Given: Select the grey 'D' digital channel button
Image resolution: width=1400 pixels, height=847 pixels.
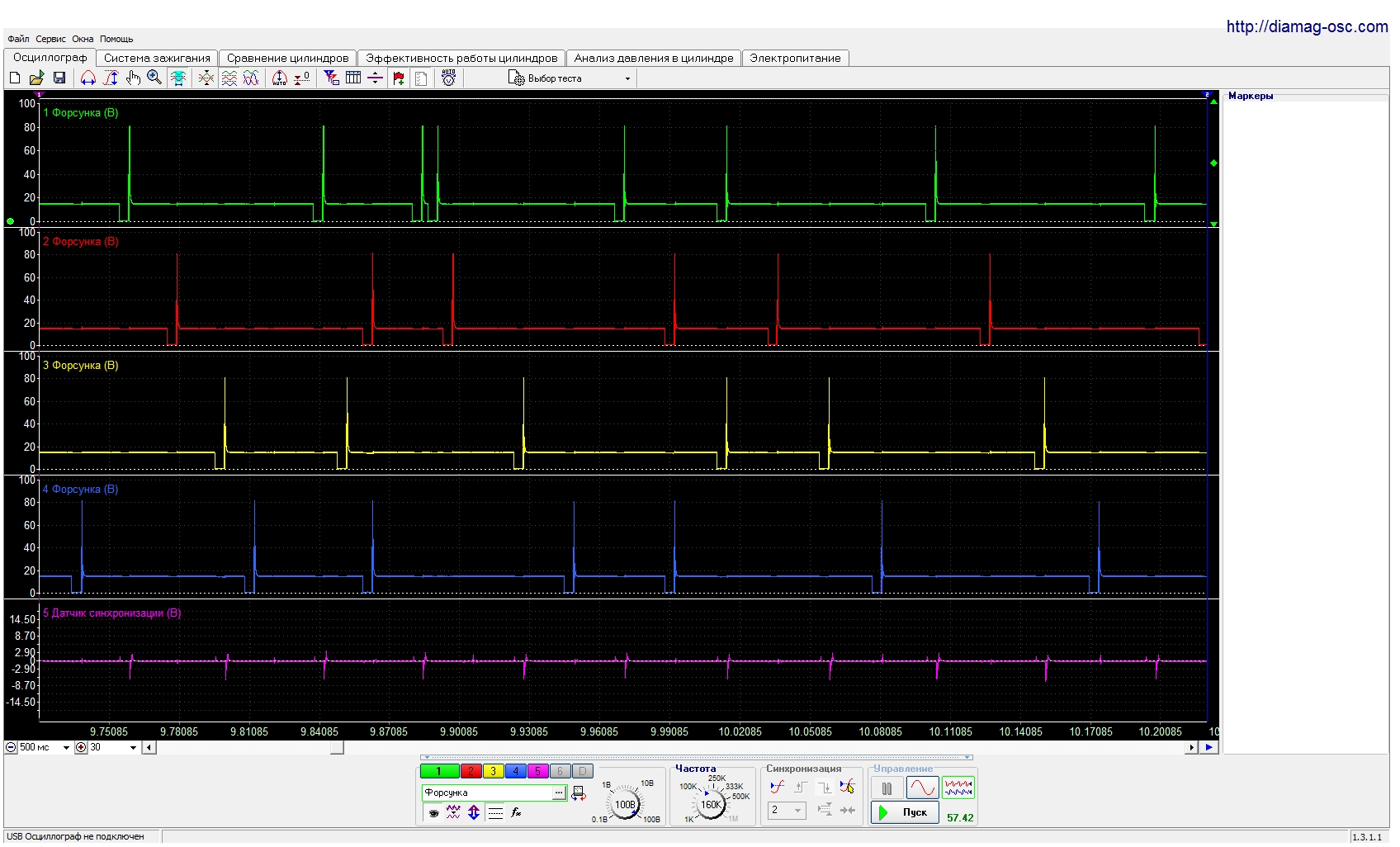Looking at the screenshot, I should click(x=582, y=771).
